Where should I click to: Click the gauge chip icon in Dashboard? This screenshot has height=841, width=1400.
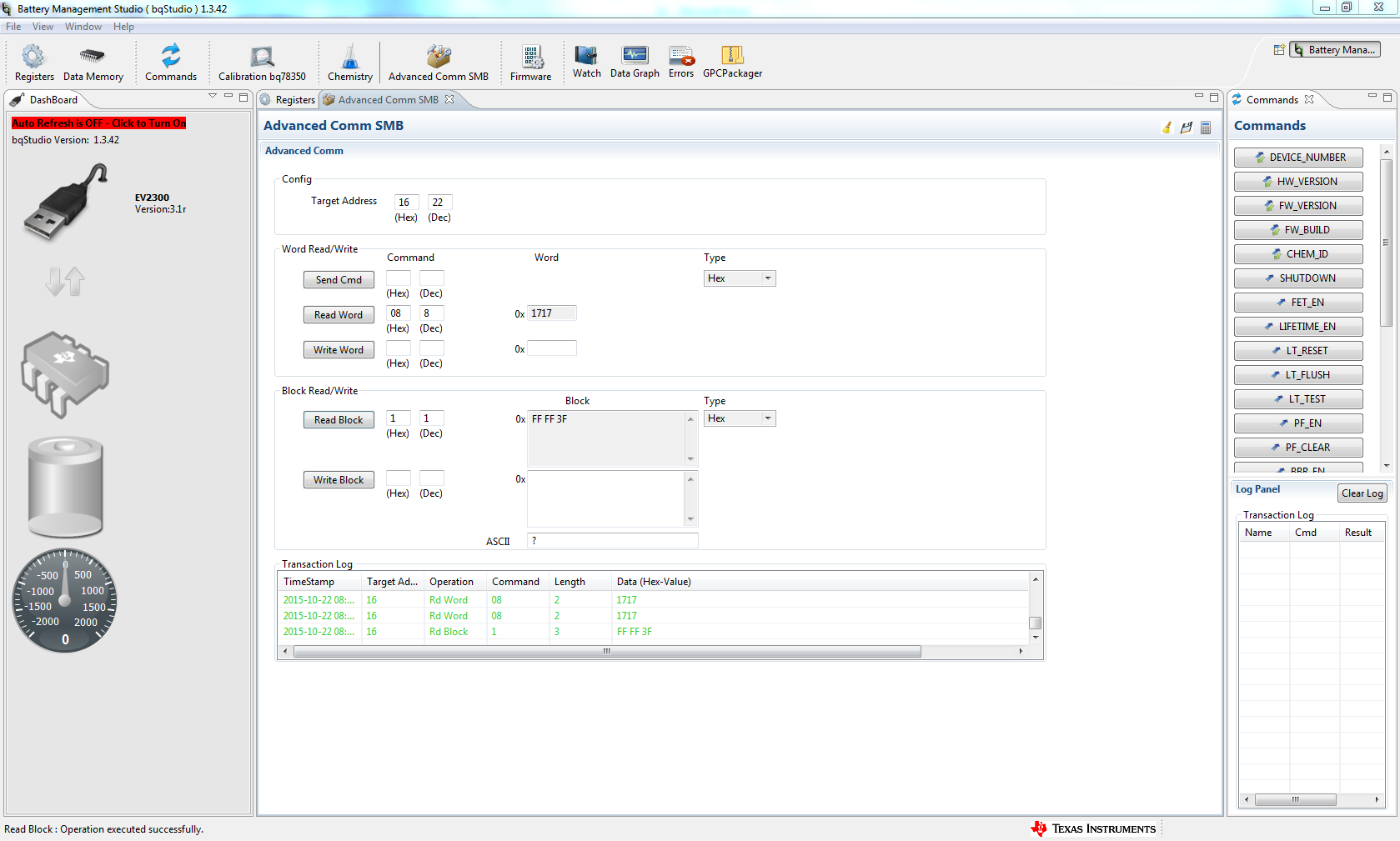[65, 374]
